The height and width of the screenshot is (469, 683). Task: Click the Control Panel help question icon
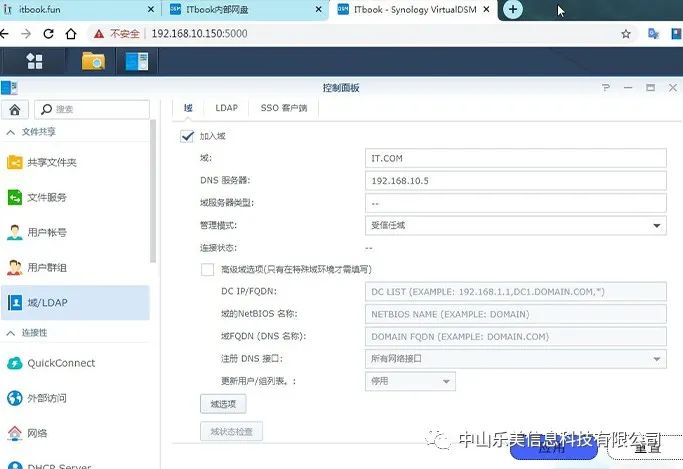(606, 88)
